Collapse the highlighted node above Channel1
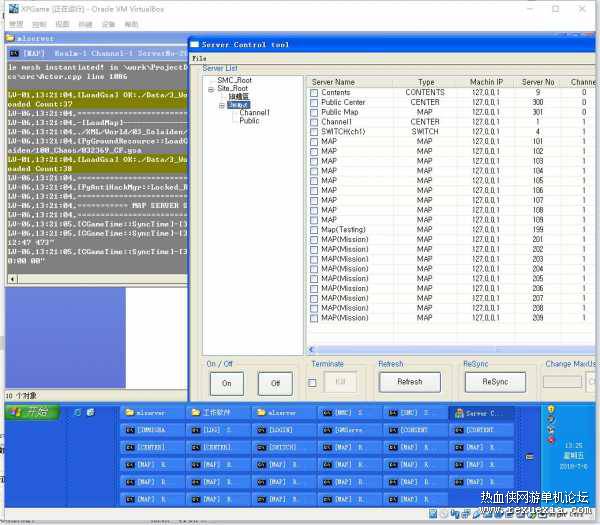Viewport: 600px width, 525px height. click(x=222, y=106)
